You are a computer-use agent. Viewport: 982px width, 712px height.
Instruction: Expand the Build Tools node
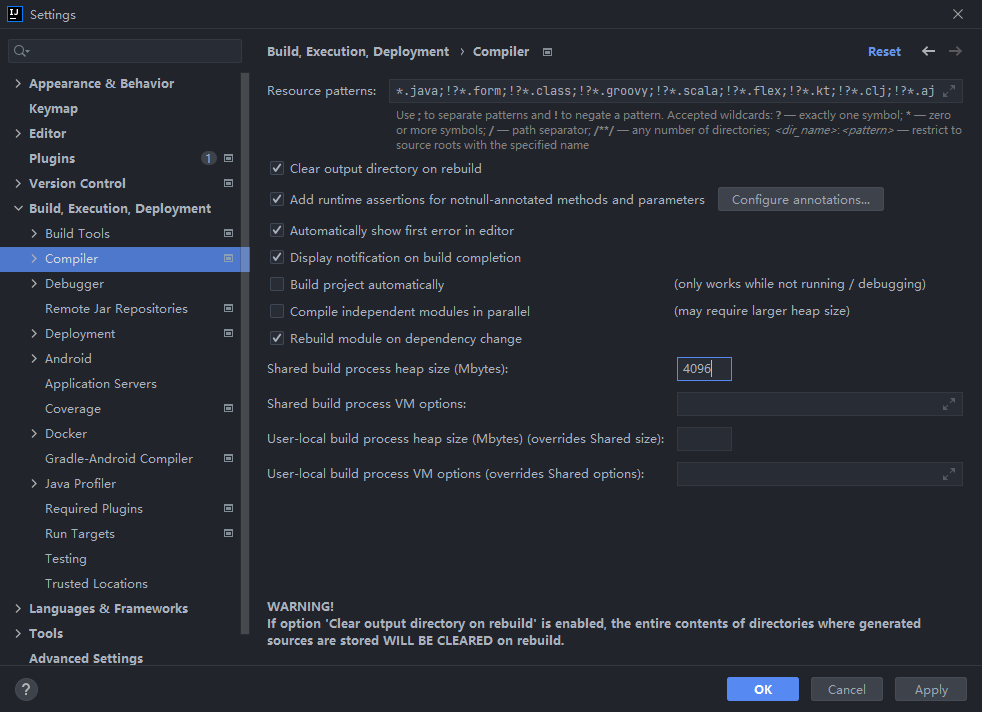pyautogui.click(x=34, y=234)
